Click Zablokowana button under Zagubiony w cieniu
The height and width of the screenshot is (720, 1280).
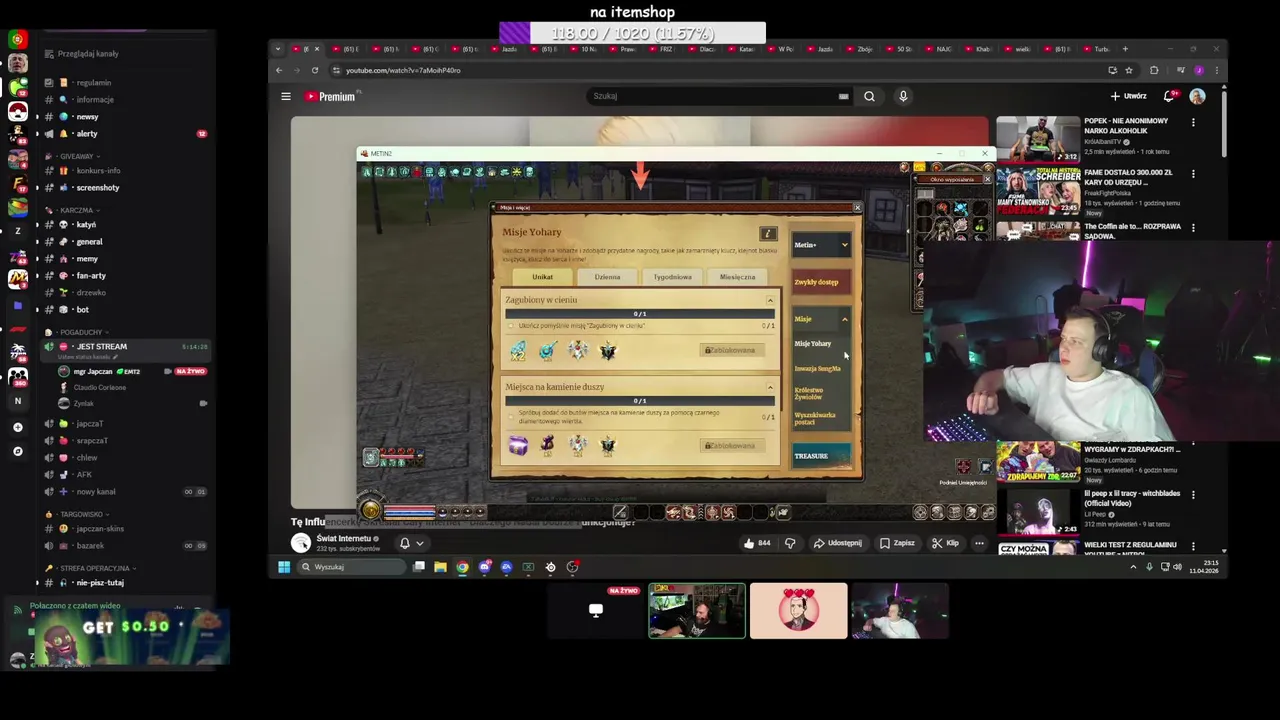[734, 350]
